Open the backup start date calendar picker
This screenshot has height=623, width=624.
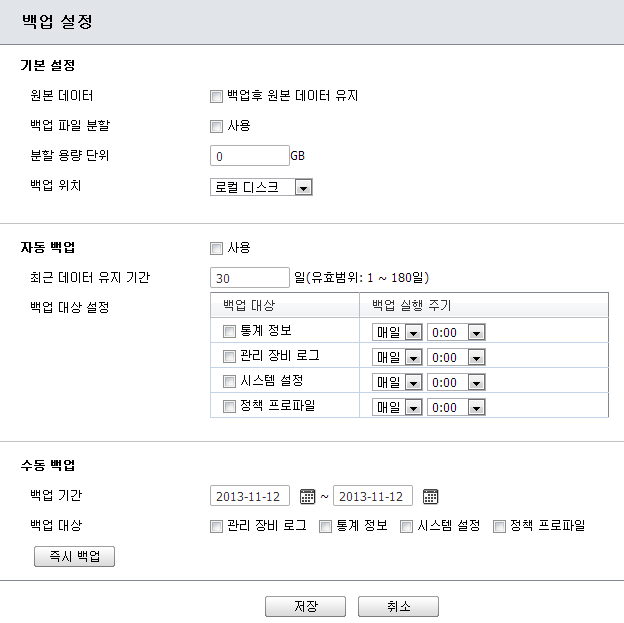(x=308, y=496)
